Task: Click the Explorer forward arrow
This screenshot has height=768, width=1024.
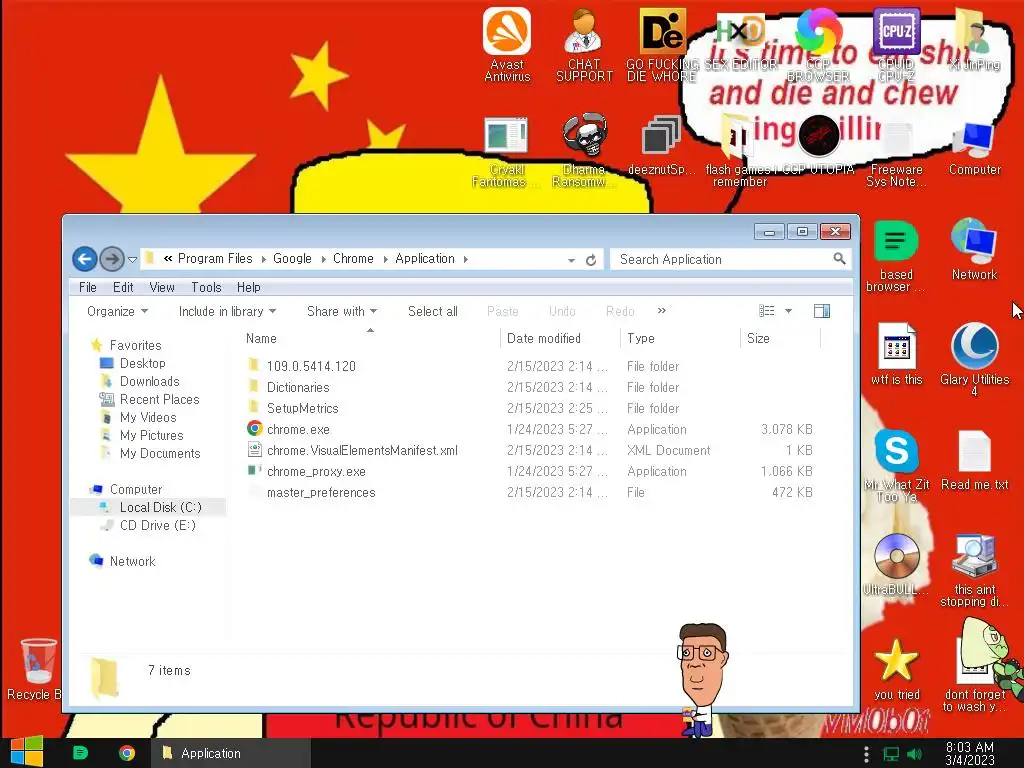Action: 112,259
